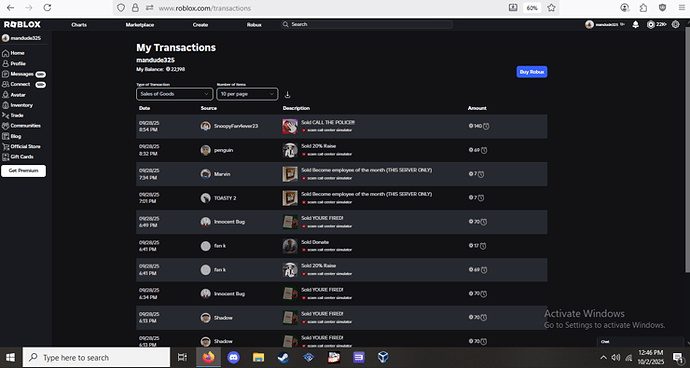Open the notifications bell

point(635,25)
